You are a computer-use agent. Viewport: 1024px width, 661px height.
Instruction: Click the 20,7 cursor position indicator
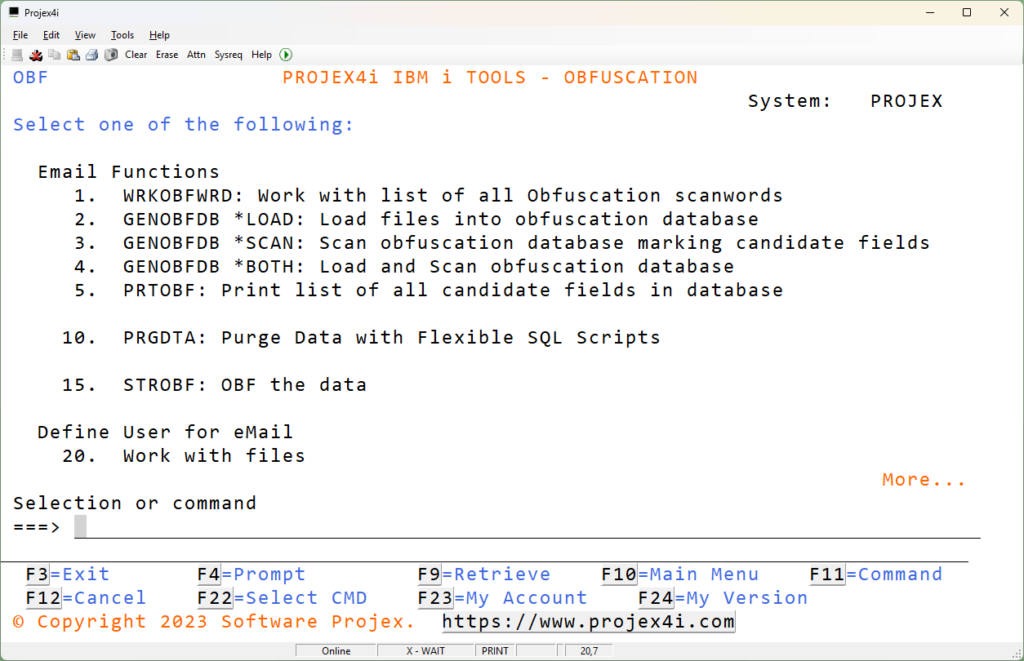coord(589,651)
